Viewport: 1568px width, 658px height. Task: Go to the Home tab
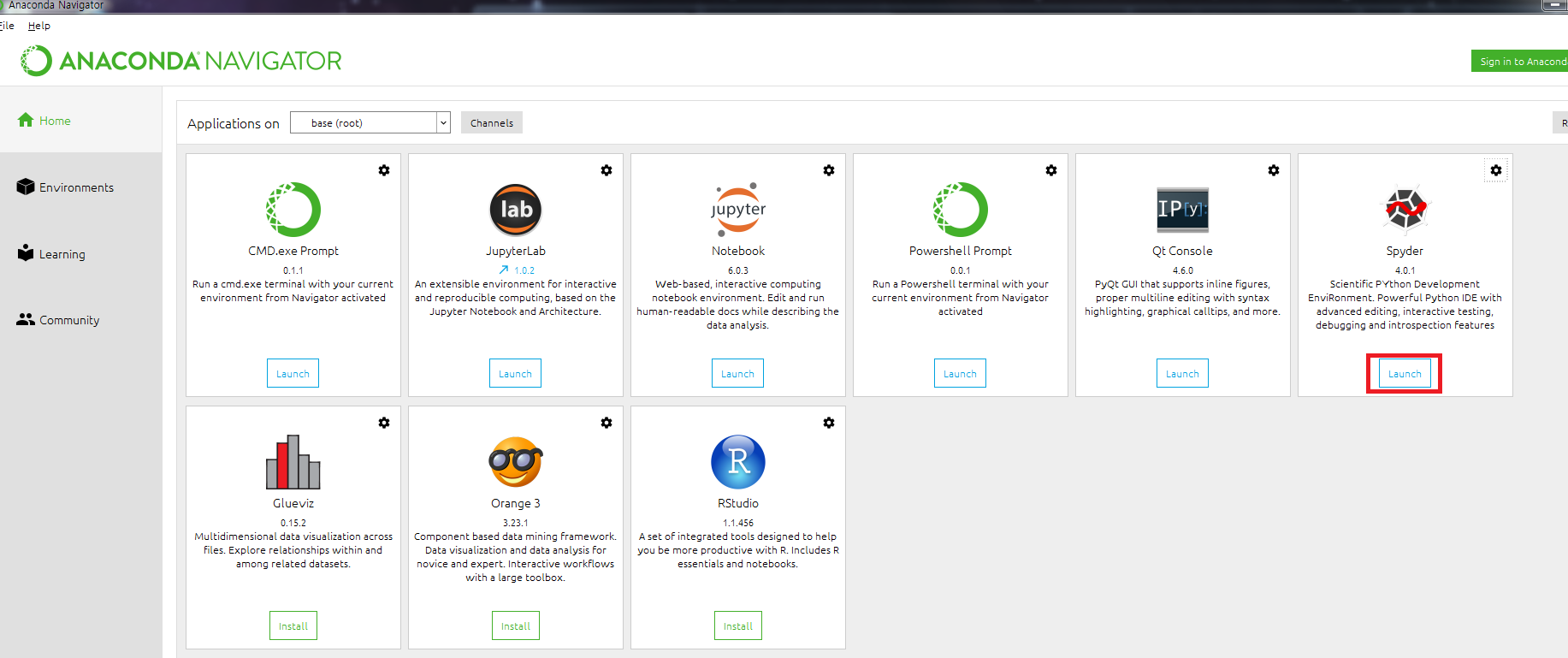tap(81, 121)
